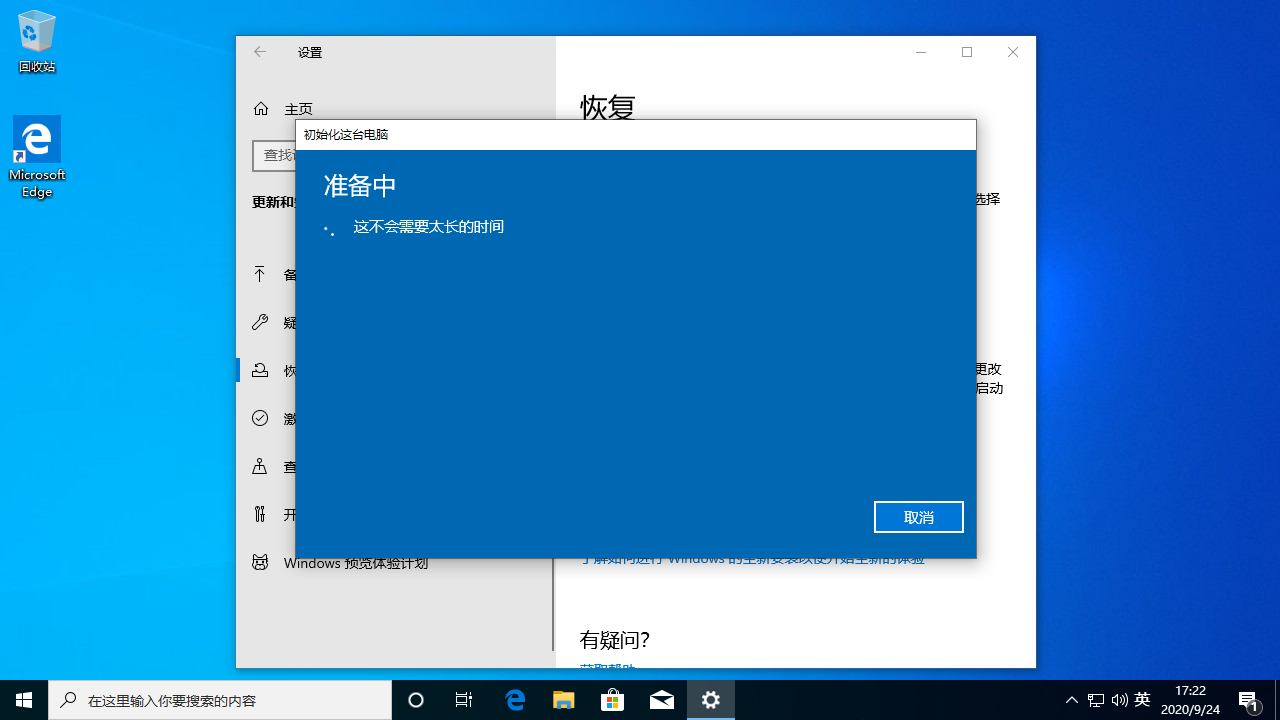Viewport: 1280px width, 720px height.
Task: Select the troubleshoot wrench icon in sidebar
Action: (260, 322)
